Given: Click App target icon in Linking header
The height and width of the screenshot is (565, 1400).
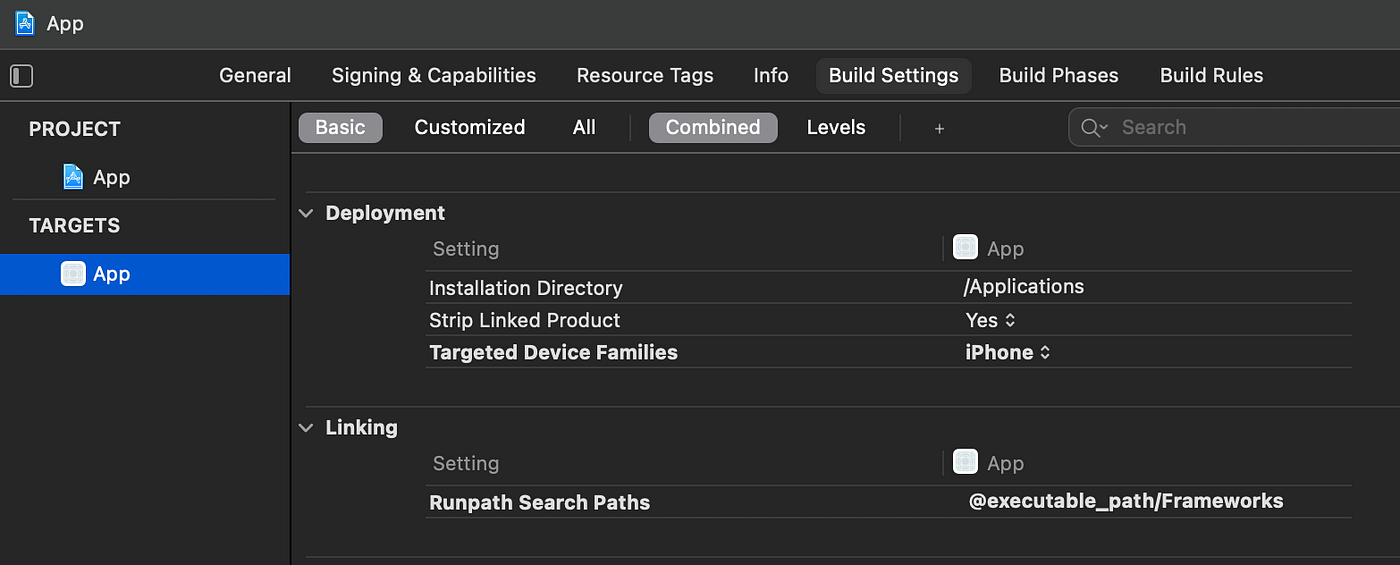Looking at the screenshot, I should pos(965,461).
